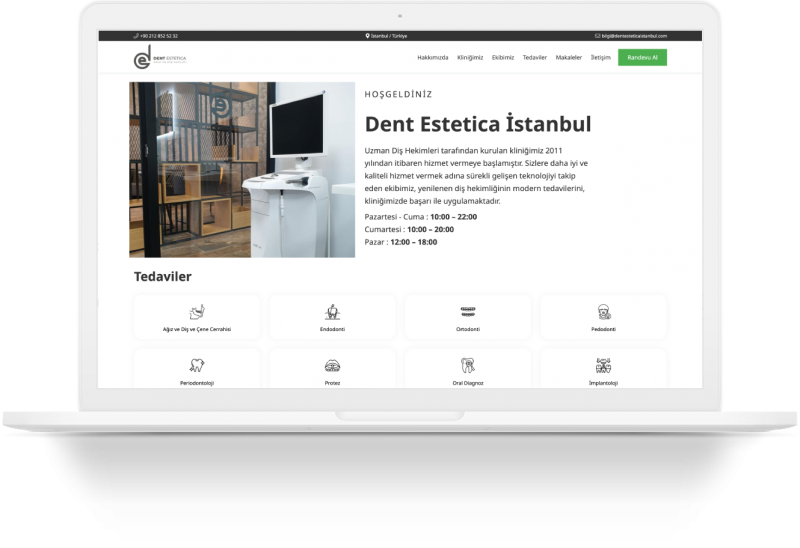Click the HOŞGELDİNİZ text
The height and width of the screenshot is (548, 800).
pyautogui.click(x=398, y=94)
